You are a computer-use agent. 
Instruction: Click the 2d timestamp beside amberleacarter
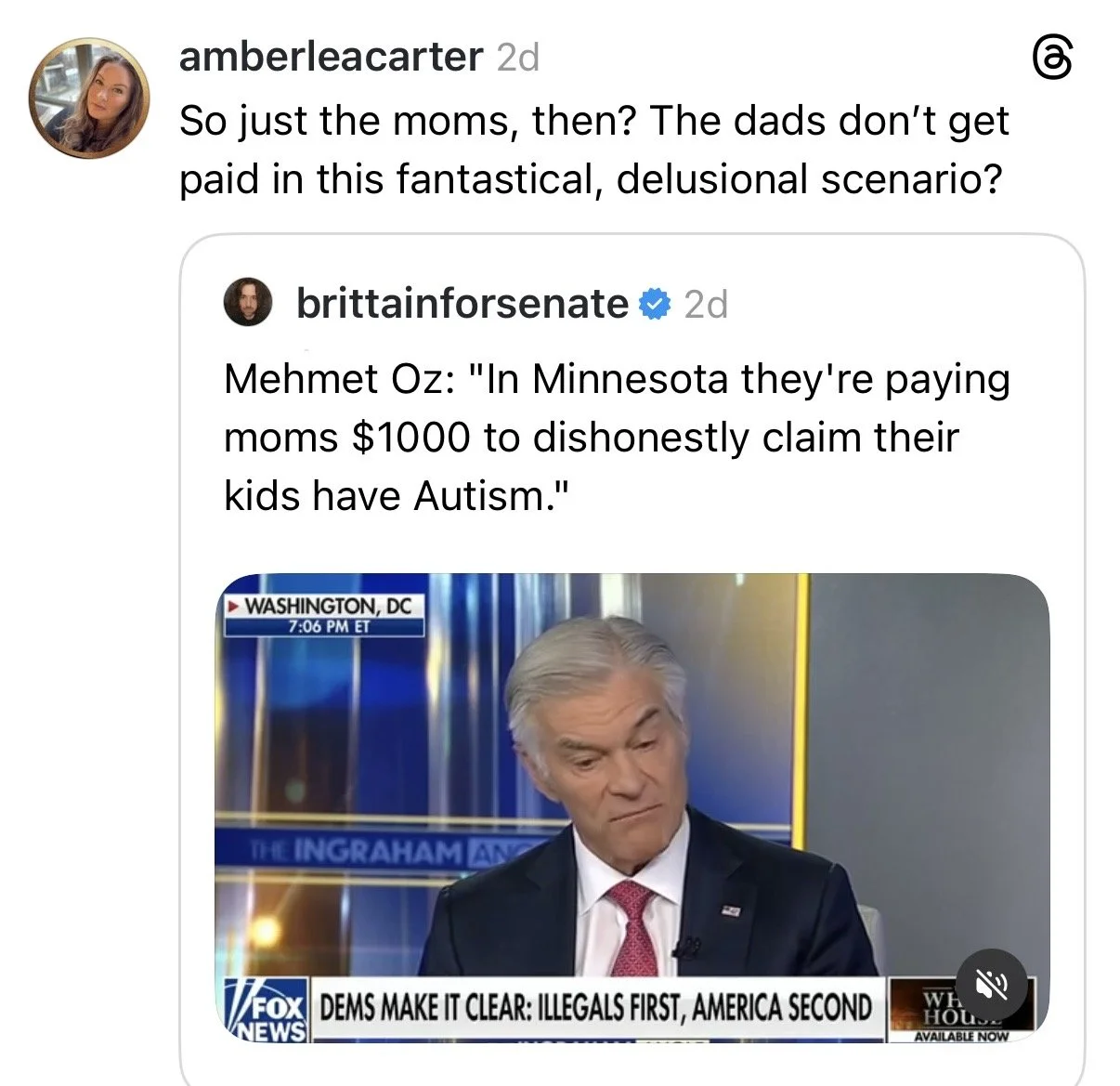[518, 59]
